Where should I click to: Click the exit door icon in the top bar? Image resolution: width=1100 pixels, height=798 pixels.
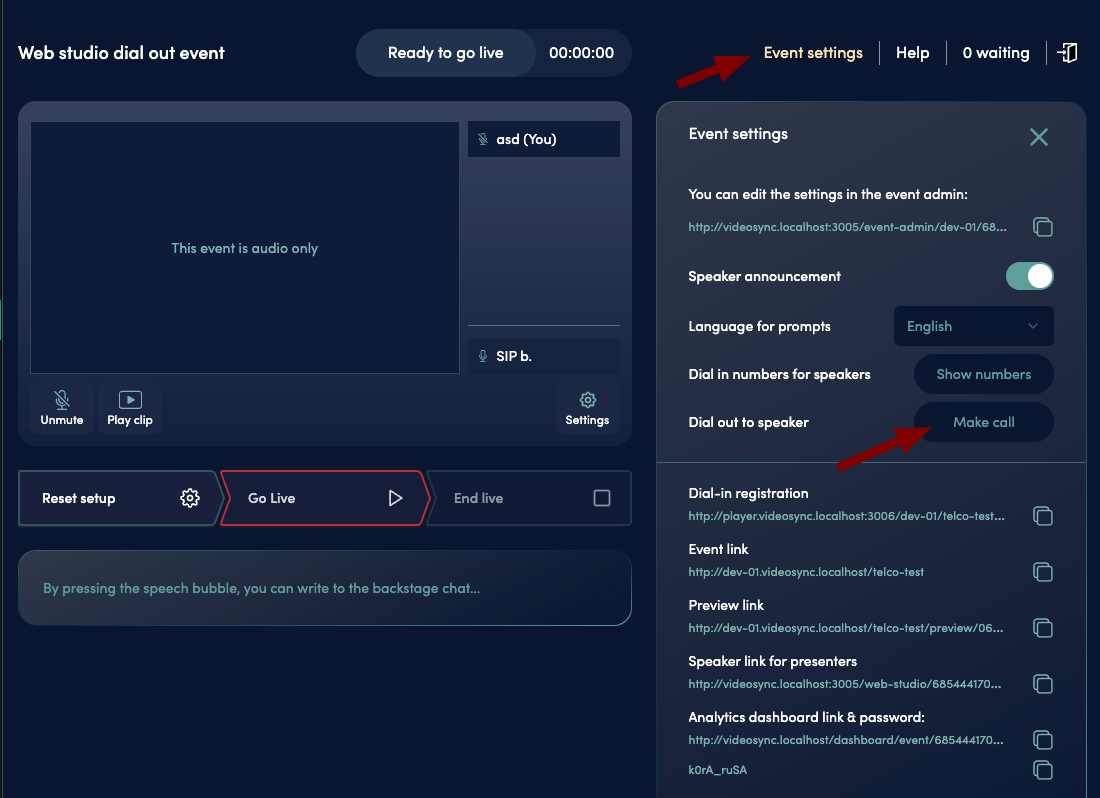click(1067, 52)
